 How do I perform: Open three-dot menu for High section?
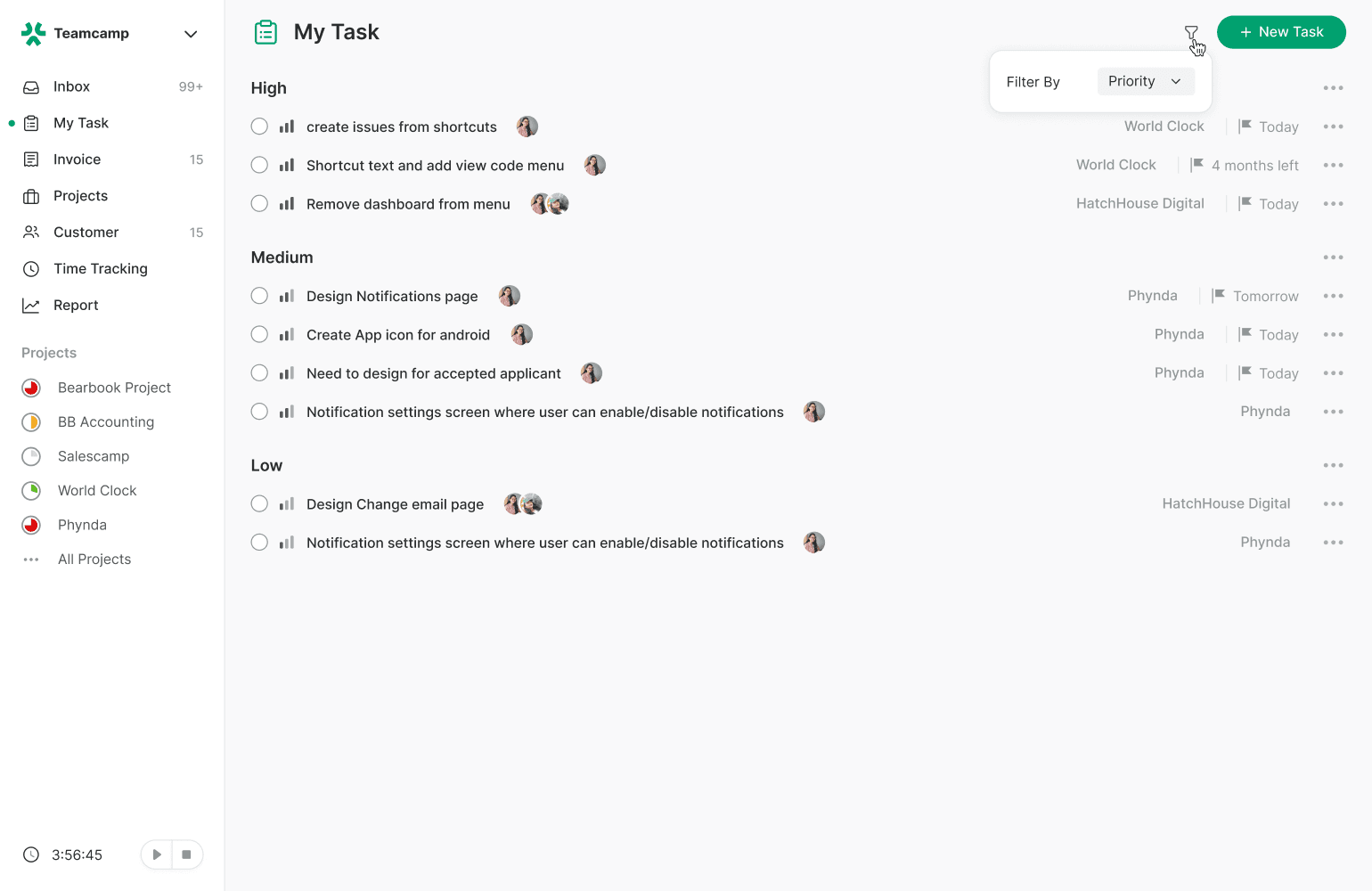(1333, 88)
